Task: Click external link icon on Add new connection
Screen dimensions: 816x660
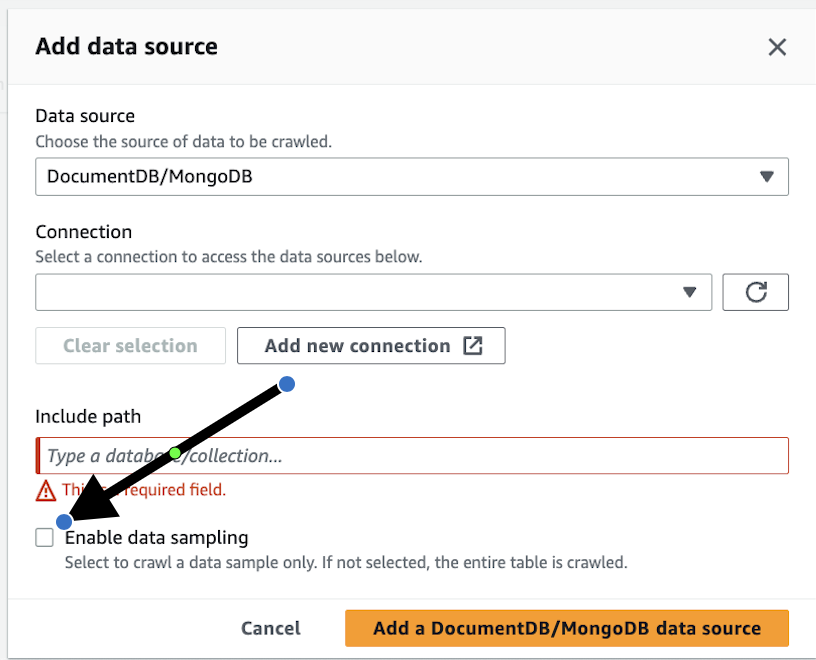Action: [x=473, y=346]
